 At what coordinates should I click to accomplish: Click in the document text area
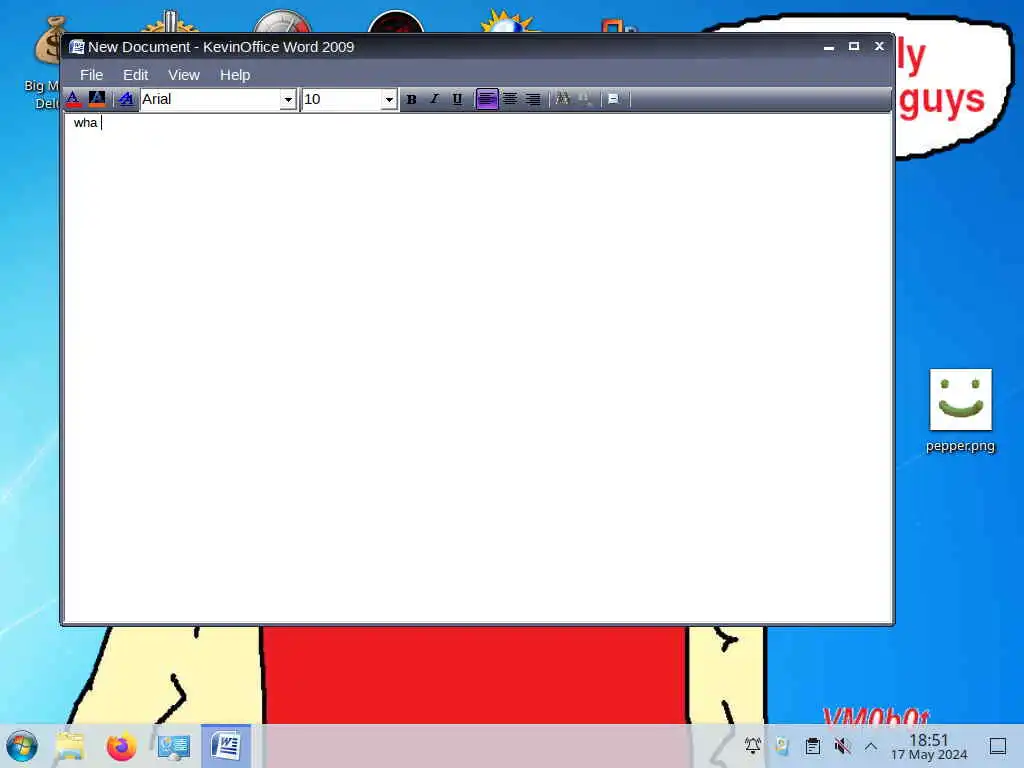[478, 368]
